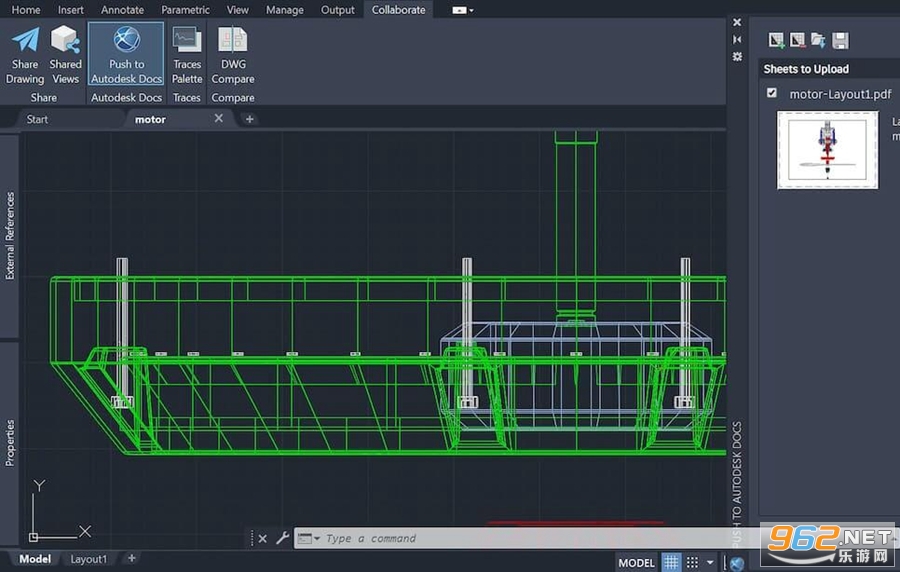Click the Sheets to Upload header
The image size is (900, 572).
pyautogui.click(x=806, y=69)
